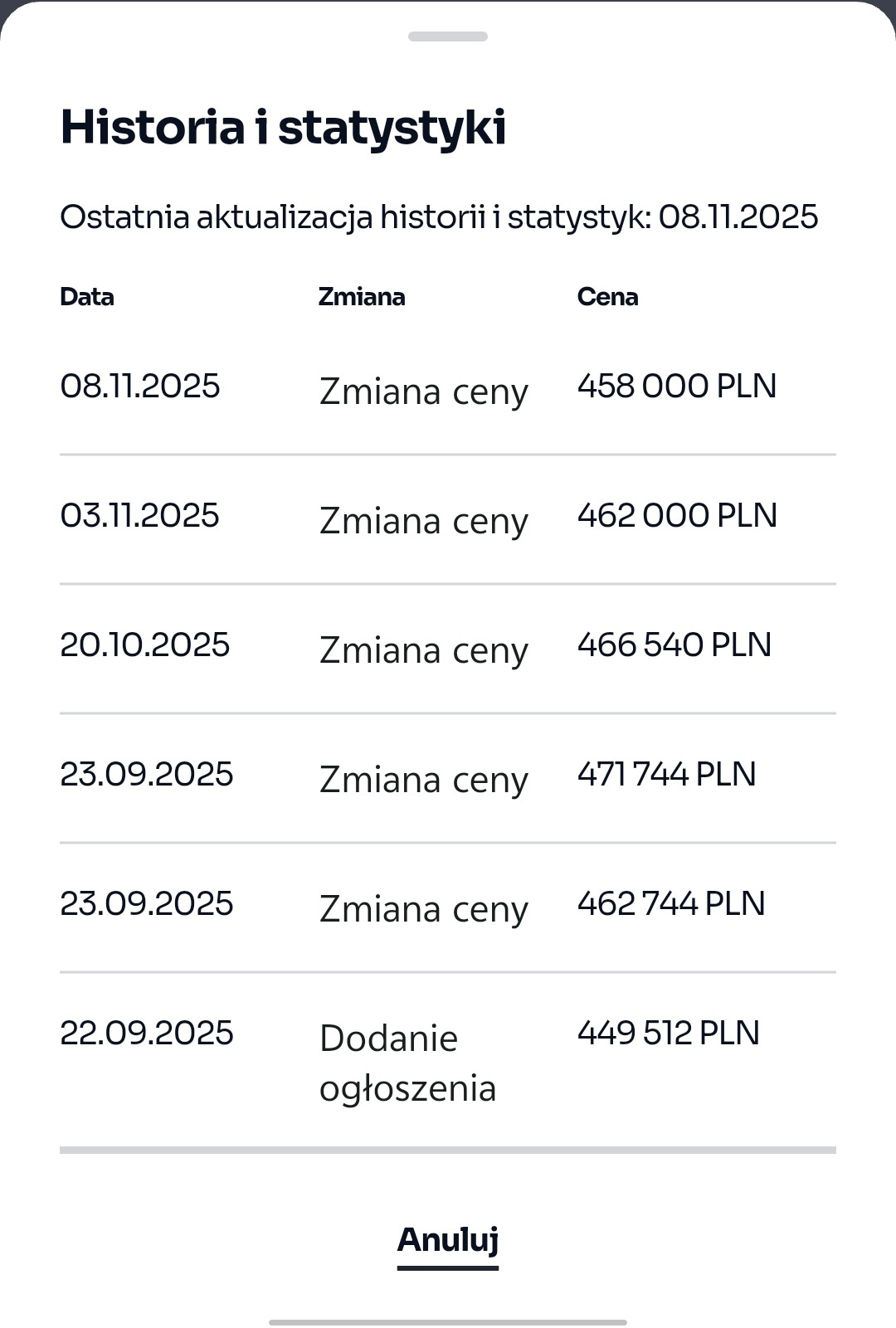Viewport: 896px width, 1328px height.
Task: Select the 20.10.2025 date entry
Action: click(x=145, y=645)
